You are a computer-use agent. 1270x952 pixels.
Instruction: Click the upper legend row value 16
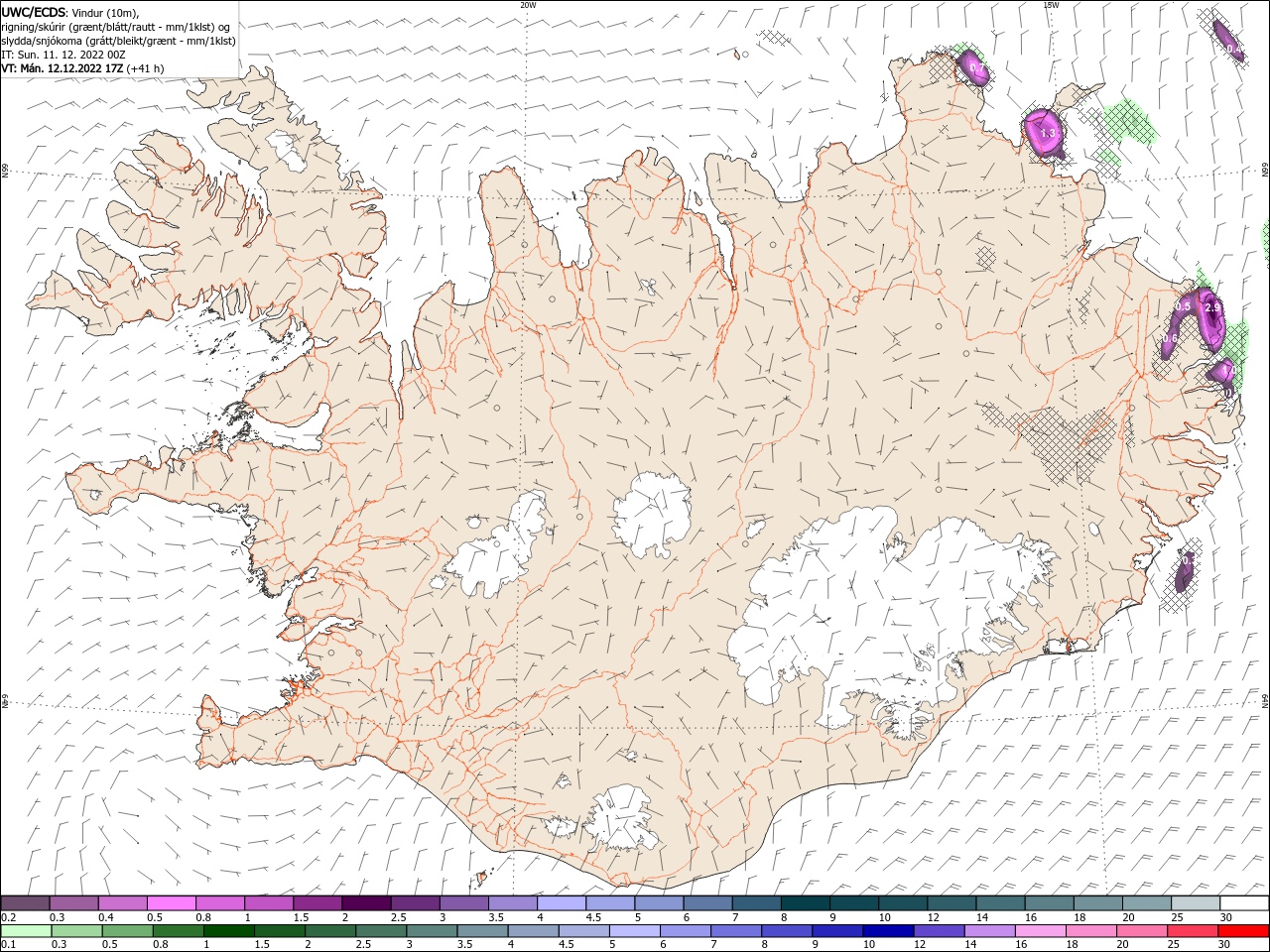[x=1031, y=917]
